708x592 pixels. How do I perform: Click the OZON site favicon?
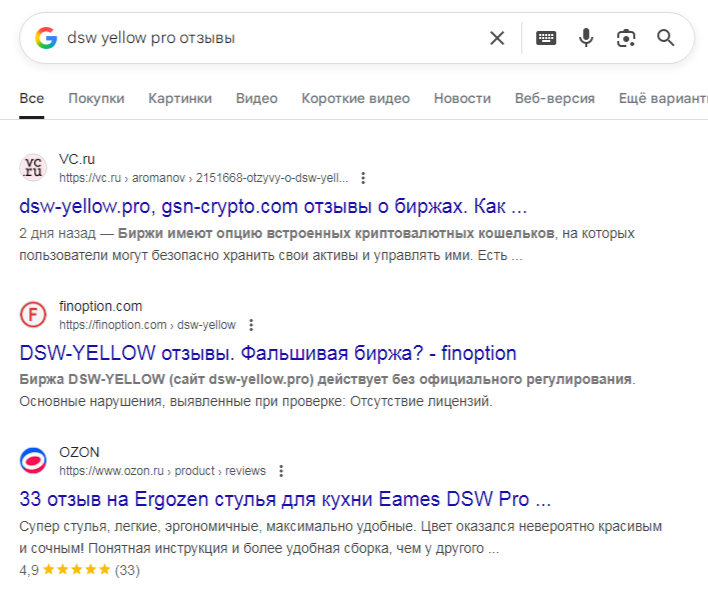[34, 460]
